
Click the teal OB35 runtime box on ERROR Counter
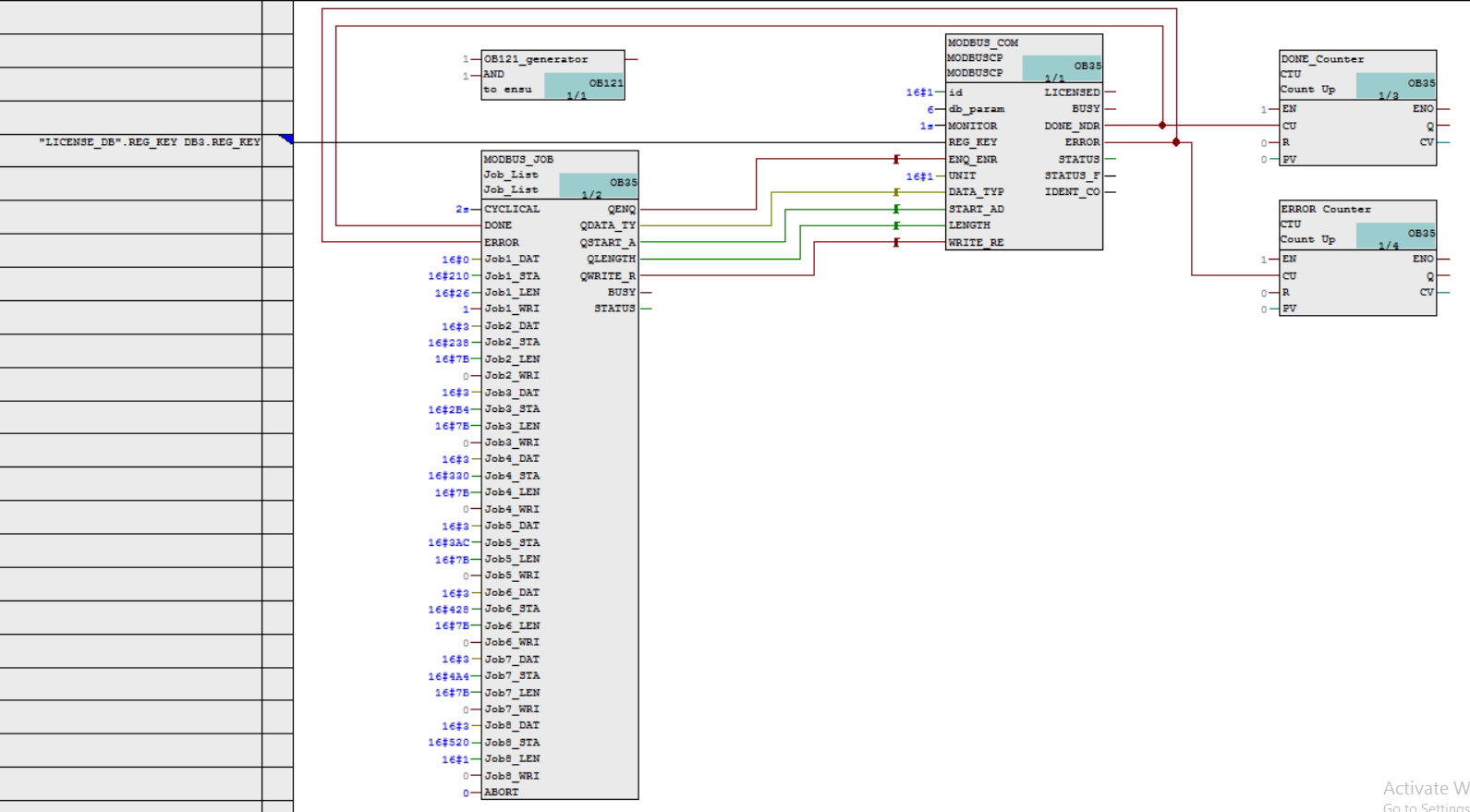[x=1395, y=236]
